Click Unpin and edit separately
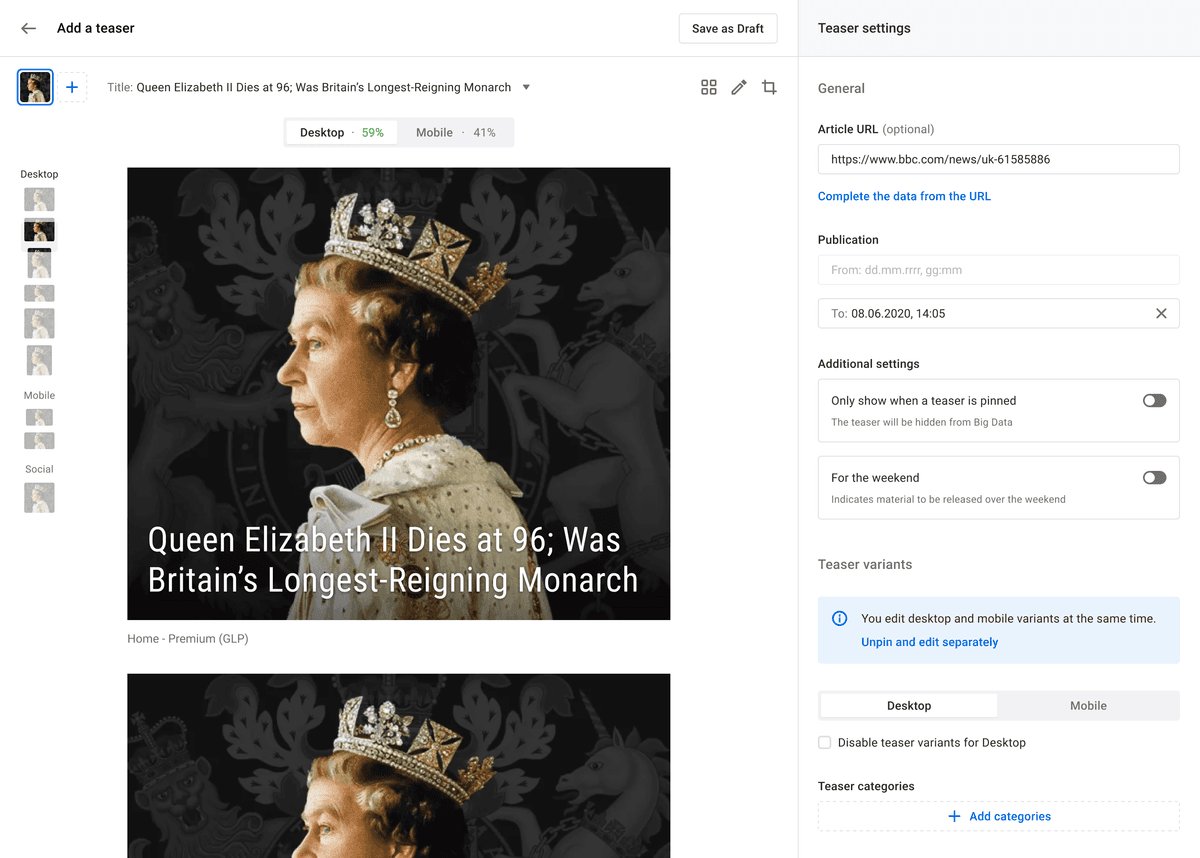Image resolution: width=1200 pixels, height=858 pixels. click(x=929, y=642)
